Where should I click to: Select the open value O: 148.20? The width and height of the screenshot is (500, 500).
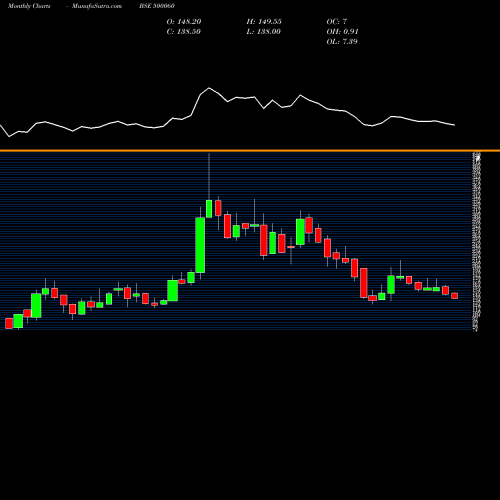pos(184,22)
